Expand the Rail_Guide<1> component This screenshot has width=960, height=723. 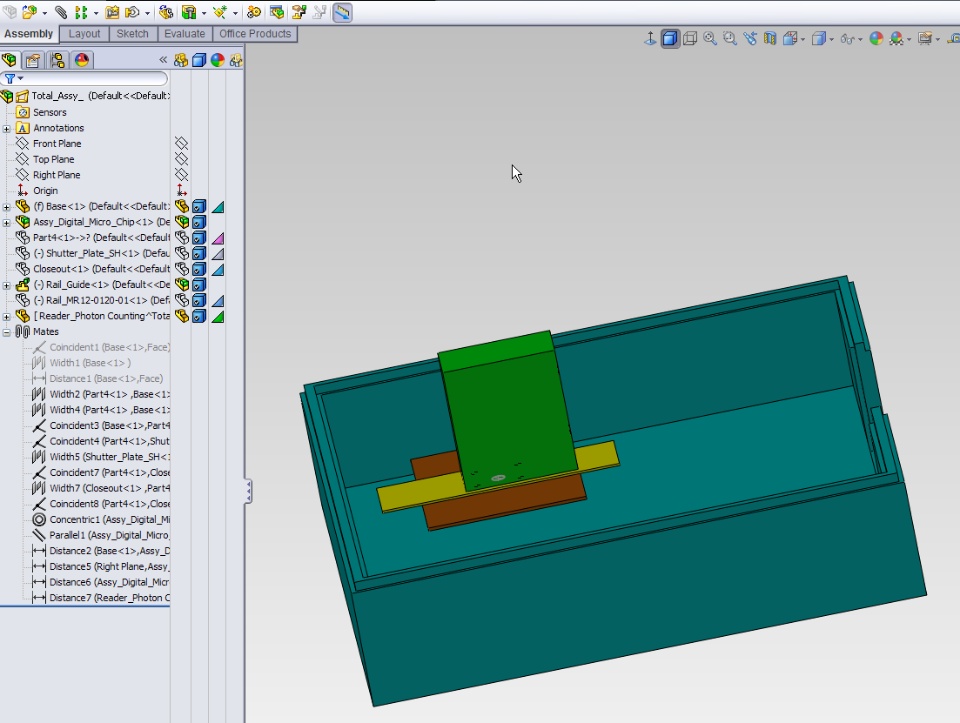7,285
